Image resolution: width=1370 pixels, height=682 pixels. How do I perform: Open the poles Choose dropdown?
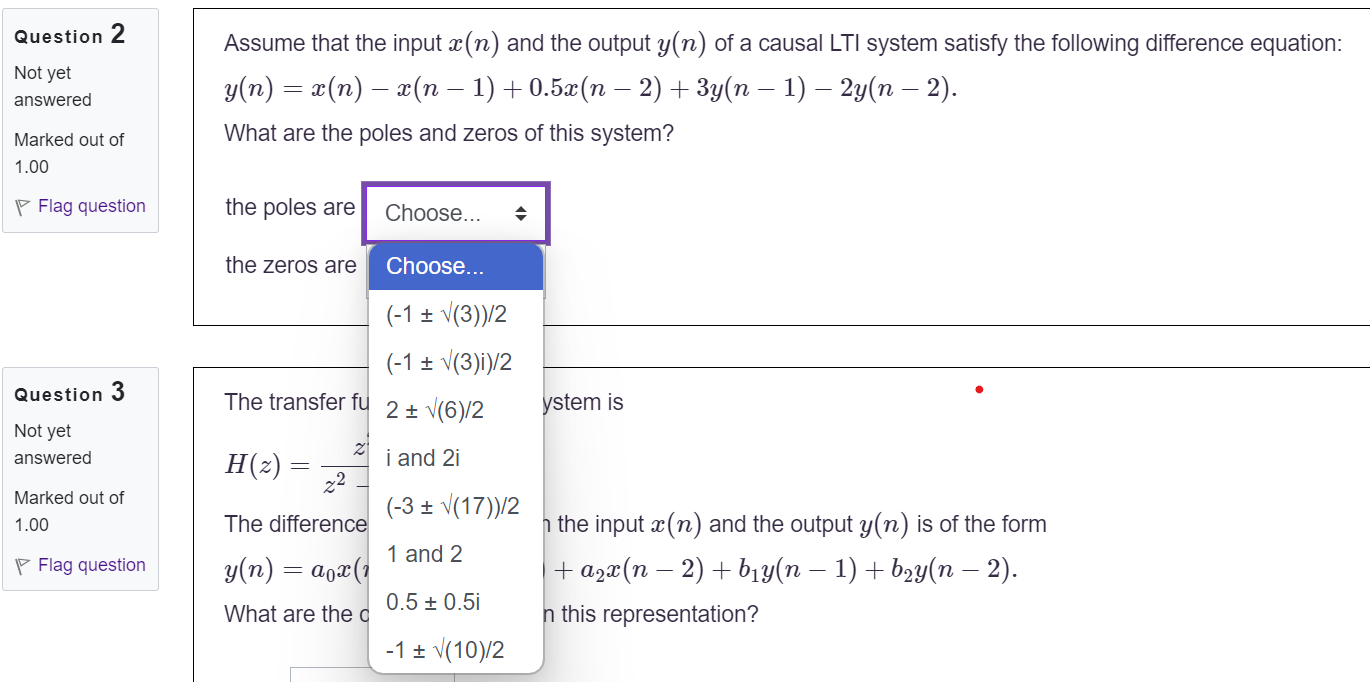click(455, 212)
